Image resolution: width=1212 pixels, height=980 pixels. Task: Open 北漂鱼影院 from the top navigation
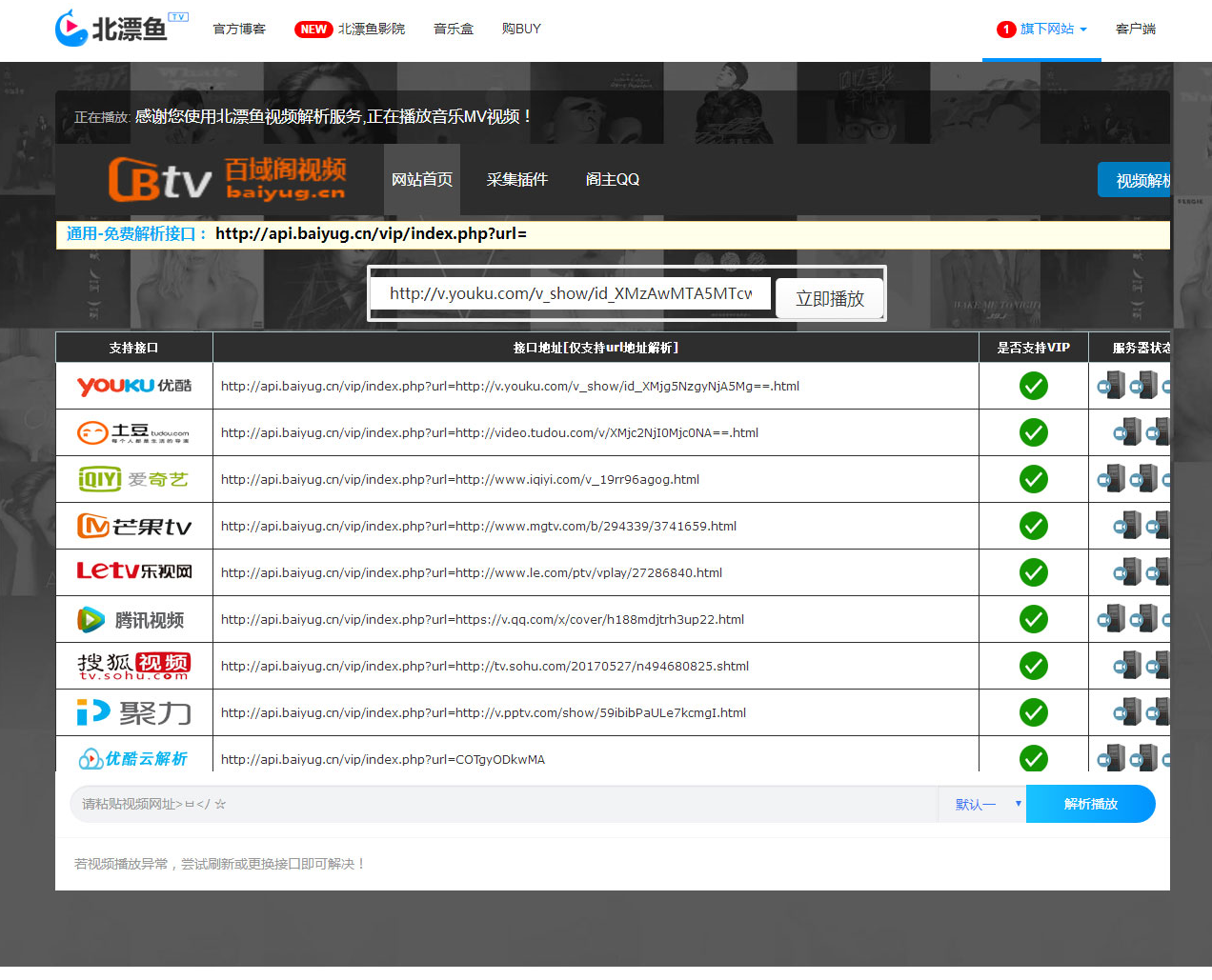click(x=350, y=29)
